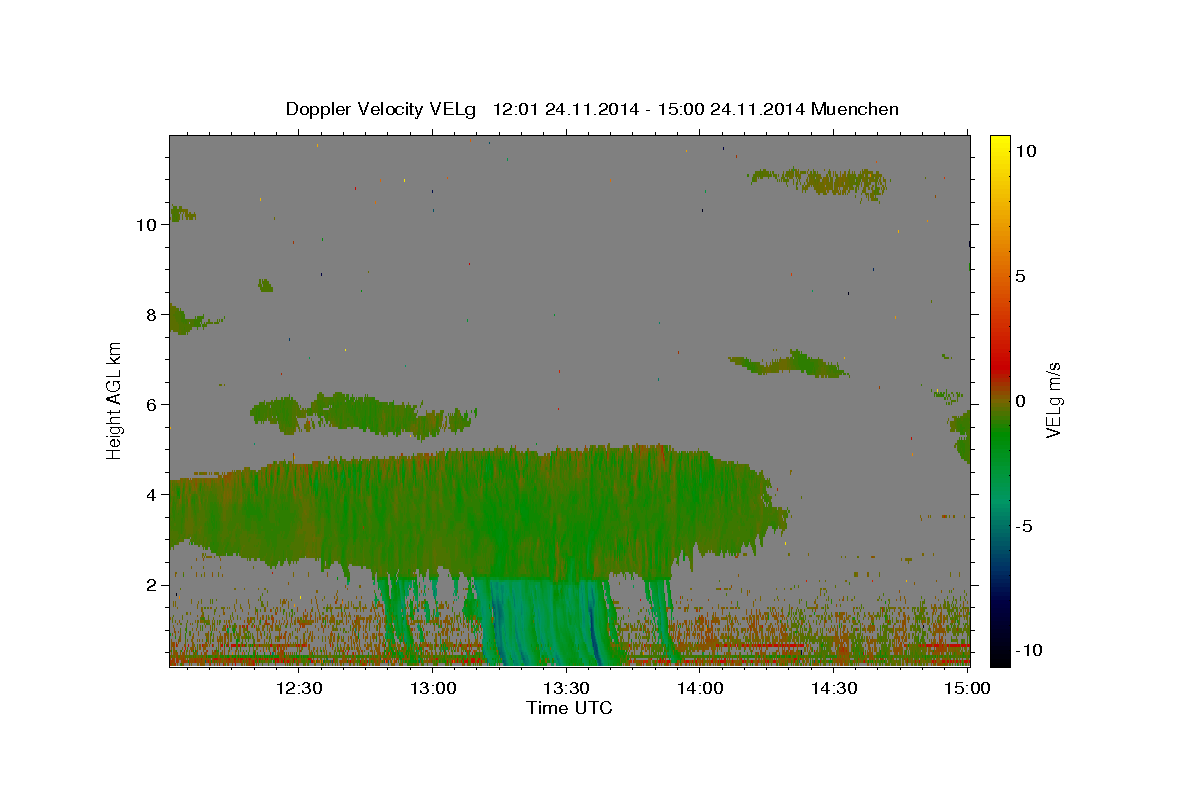
Task: Select the '14:00' time axis label
Action: point(700,688)
